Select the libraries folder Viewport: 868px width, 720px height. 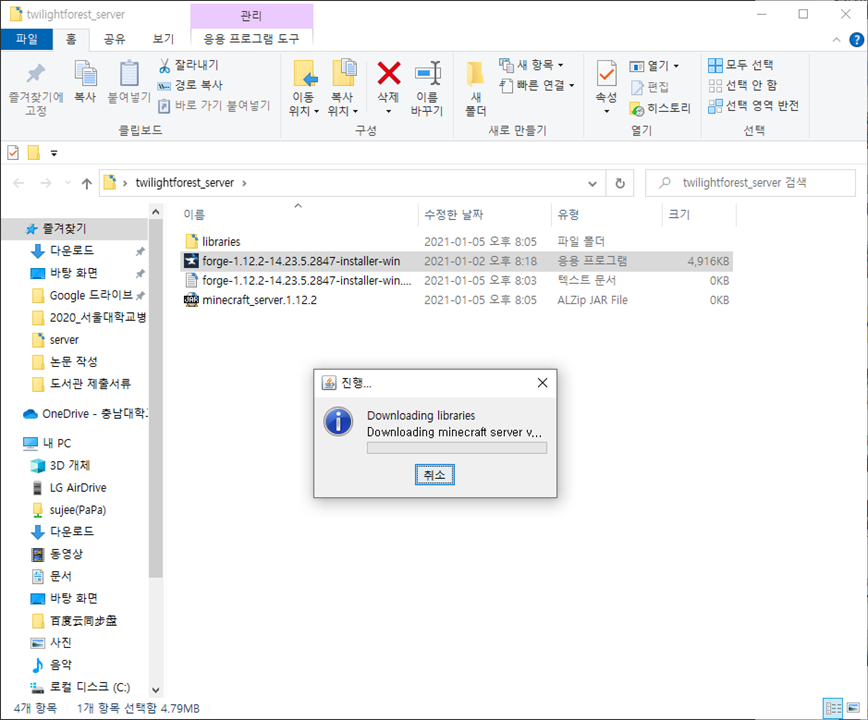(456, 242)
